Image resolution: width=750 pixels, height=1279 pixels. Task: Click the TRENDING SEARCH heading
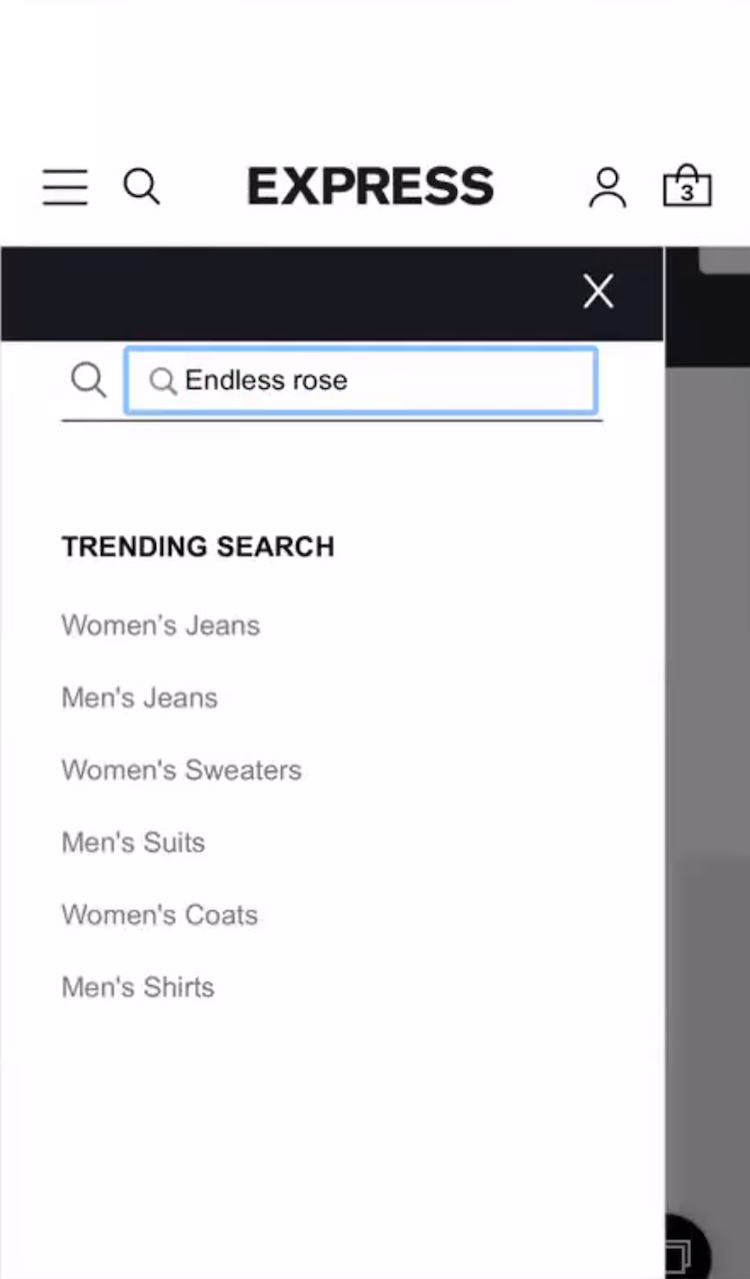(x=198, y=547)
